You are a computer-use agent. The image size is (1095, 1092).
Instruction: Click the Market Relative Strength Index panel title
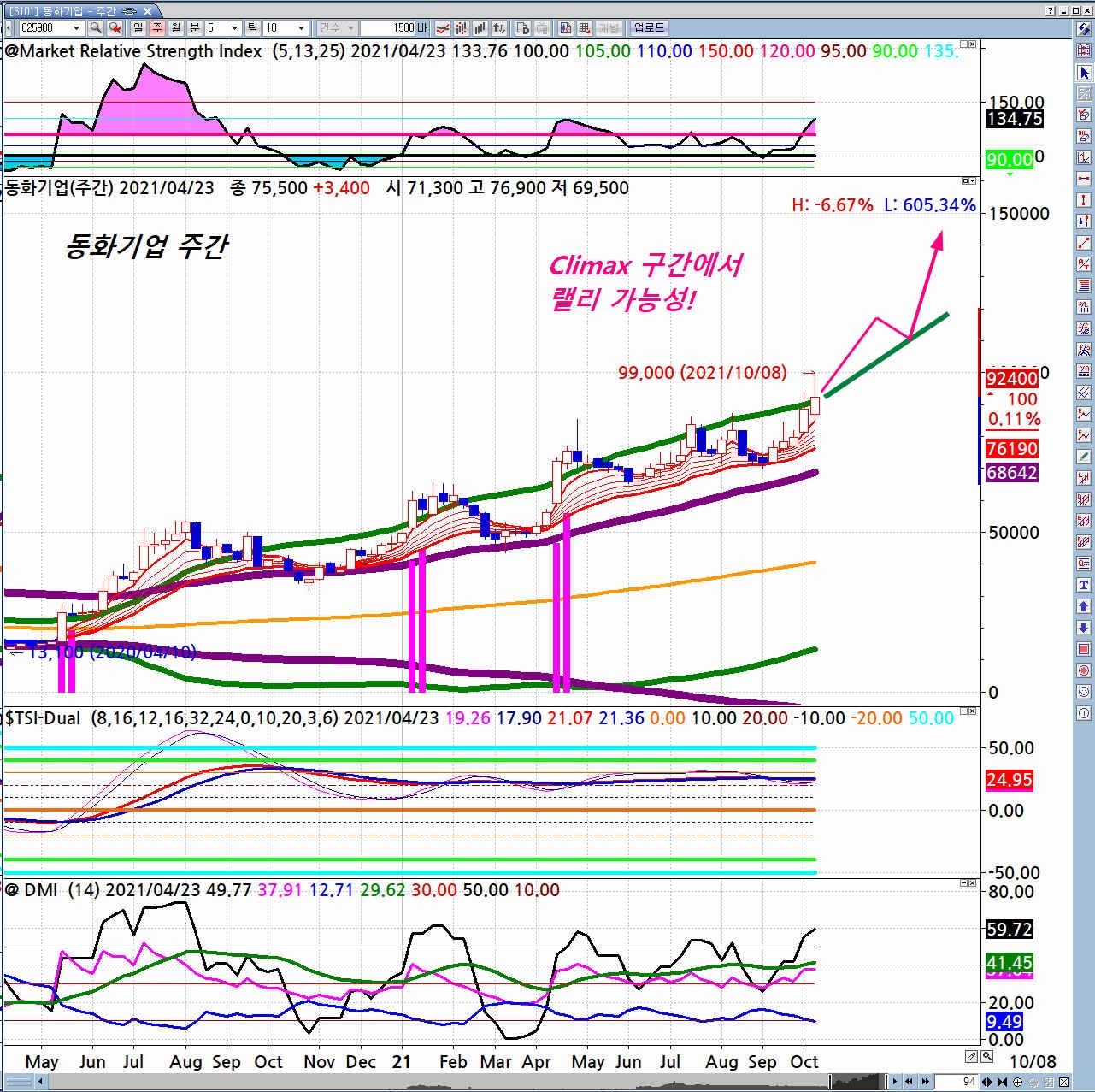tap(133, 51)
